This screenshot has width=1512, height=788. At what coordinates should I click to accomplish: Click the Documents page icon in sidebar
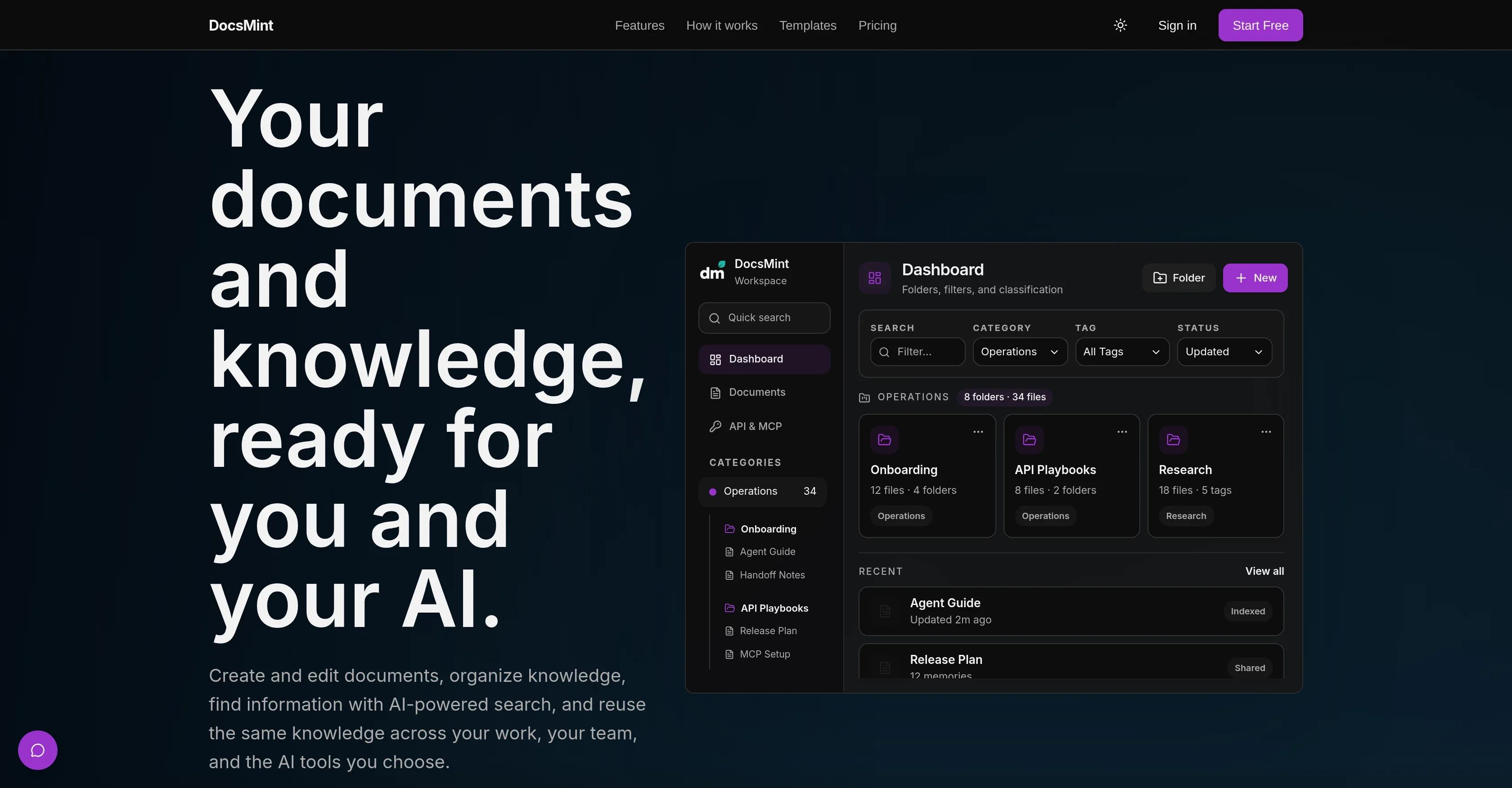coord(715,393)
